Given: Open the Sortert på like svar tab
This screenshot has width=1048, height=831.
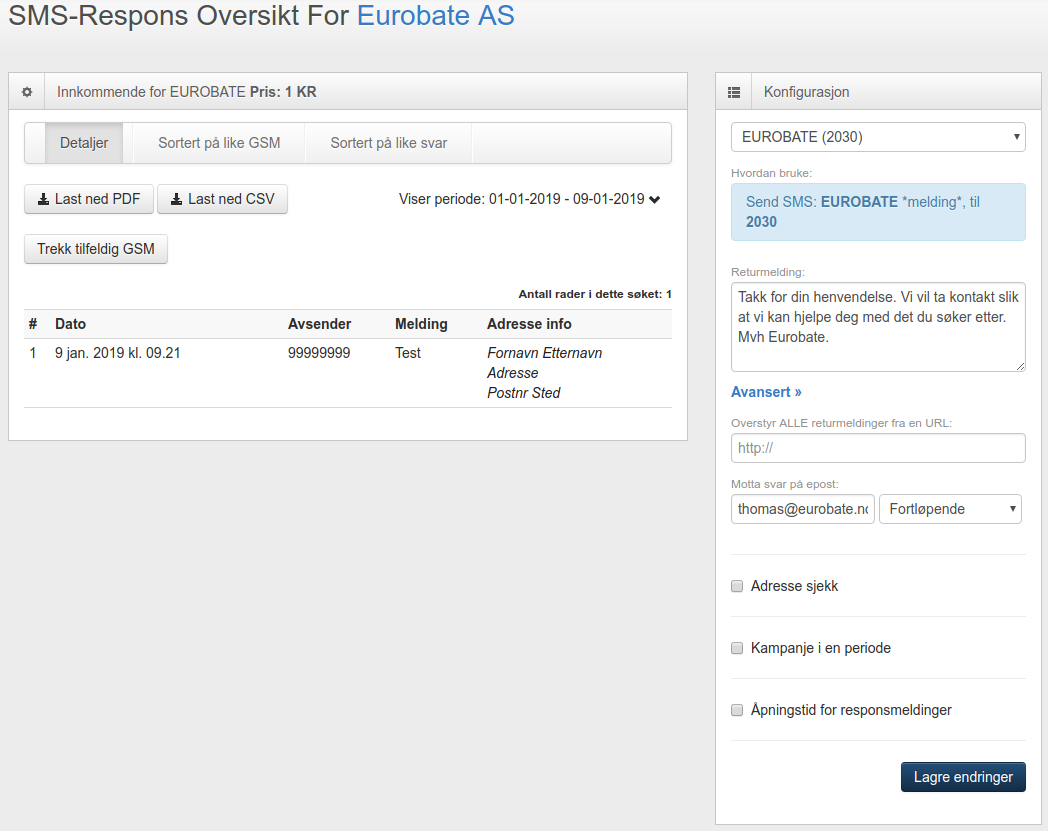Looking at the screenshot, I should [389, 143].
